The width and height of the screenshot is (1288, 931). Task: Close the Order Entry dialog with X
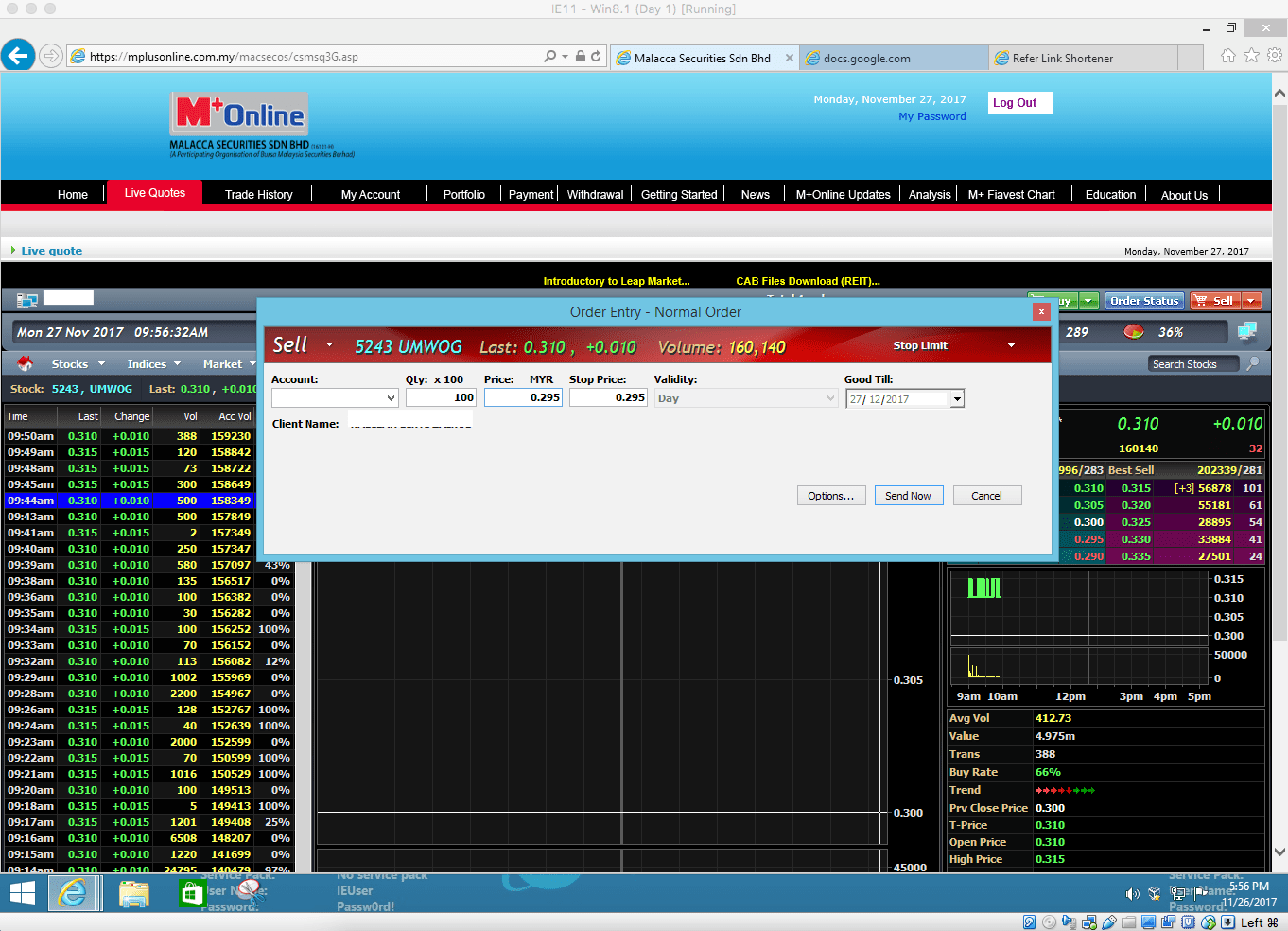1041,311
